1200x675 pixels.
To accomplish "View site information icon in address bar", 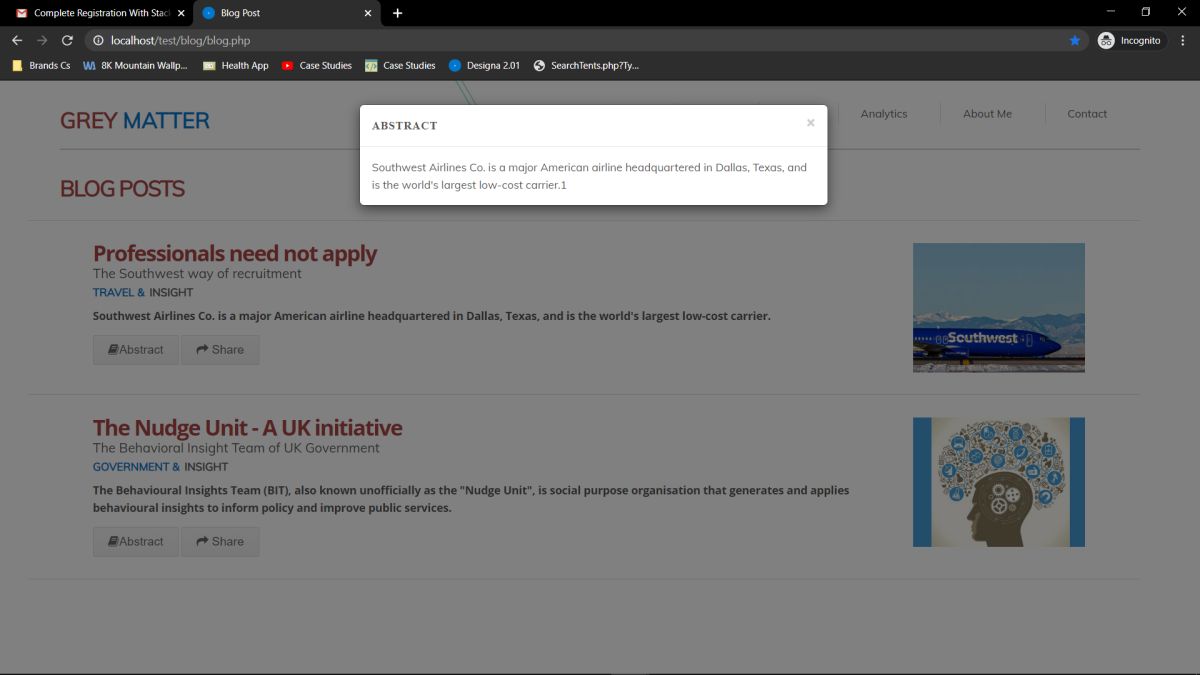I will point(98,41).
